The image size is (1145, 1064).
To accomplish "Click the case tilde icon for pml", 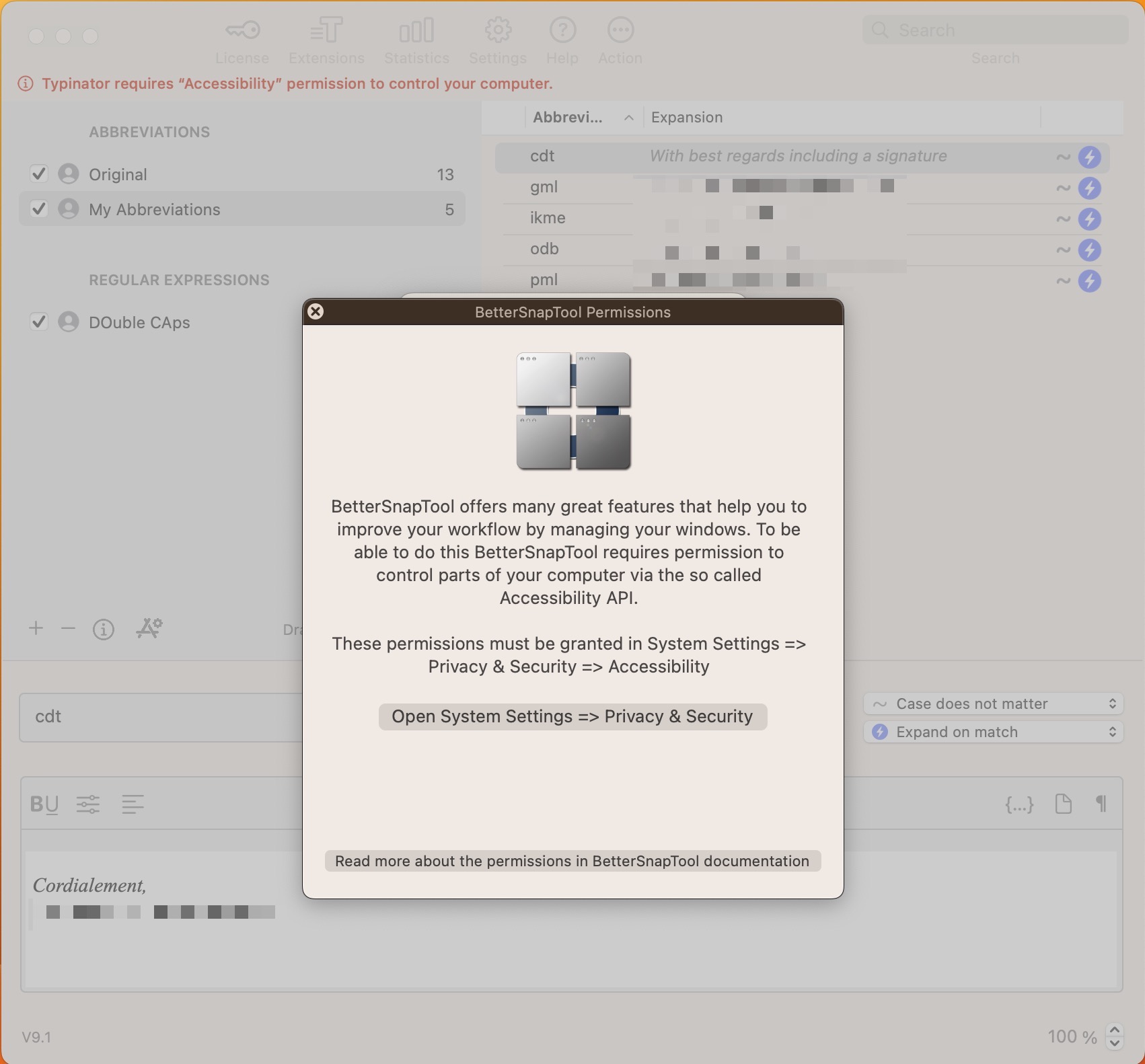I will 1063,280.
